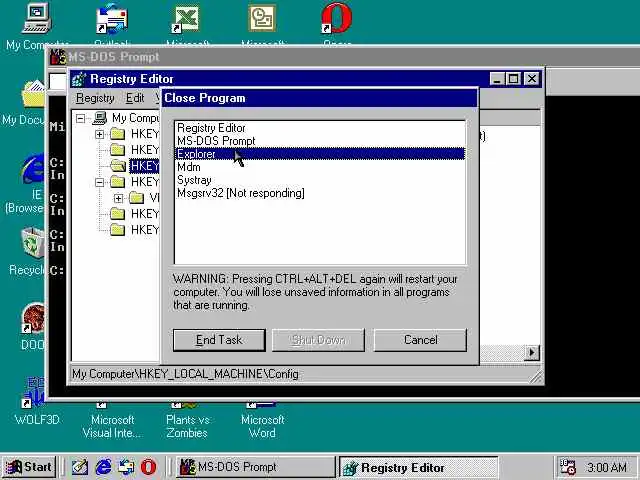Open the My Documents folder icon on the desktop
The image size is (640, 480).
[x=33, y=95]
